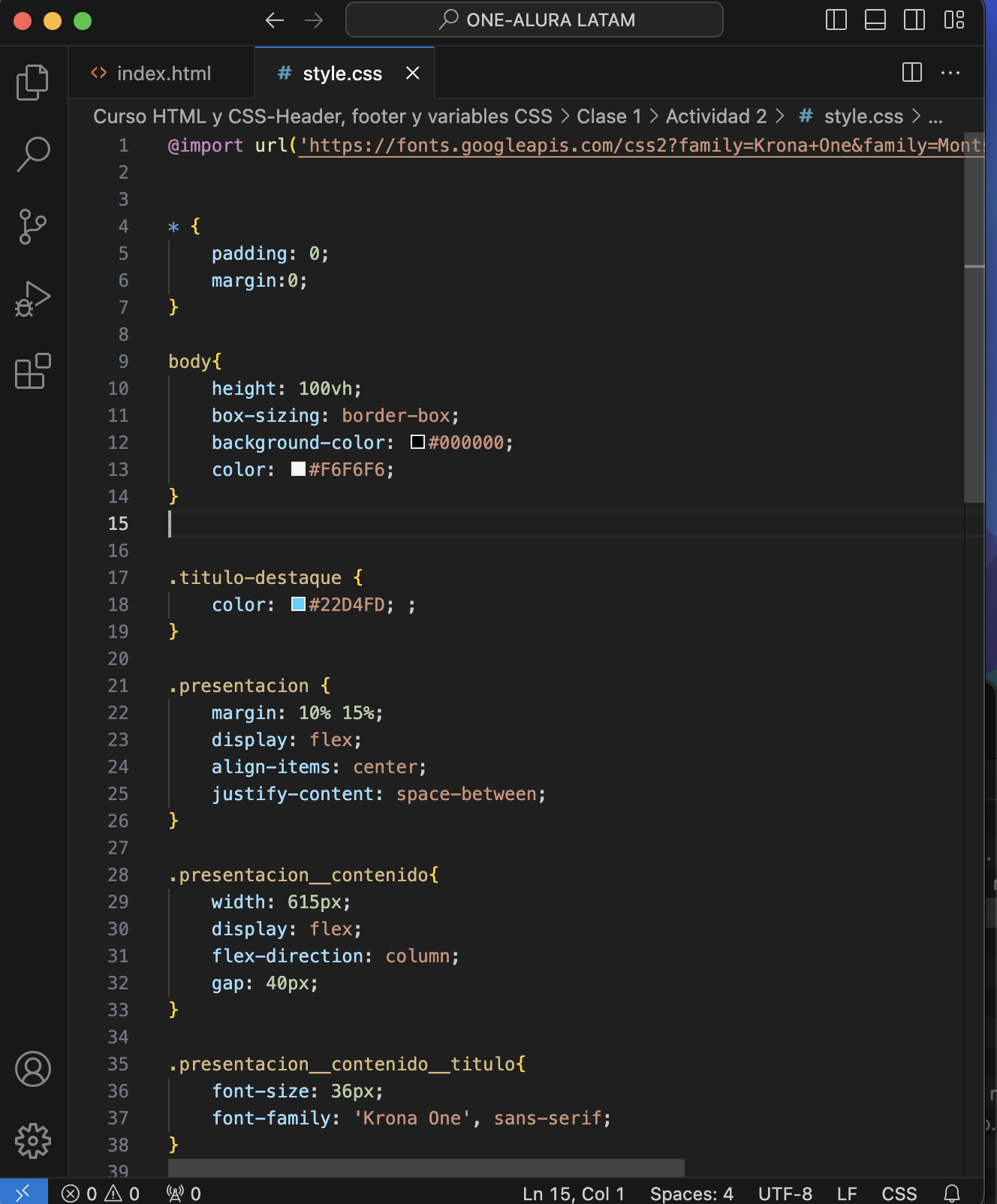Click the margin: 10% 15% declaration
Image resolution: width=997 pixels, height=1204 pixels.
[x=297, y=712]
